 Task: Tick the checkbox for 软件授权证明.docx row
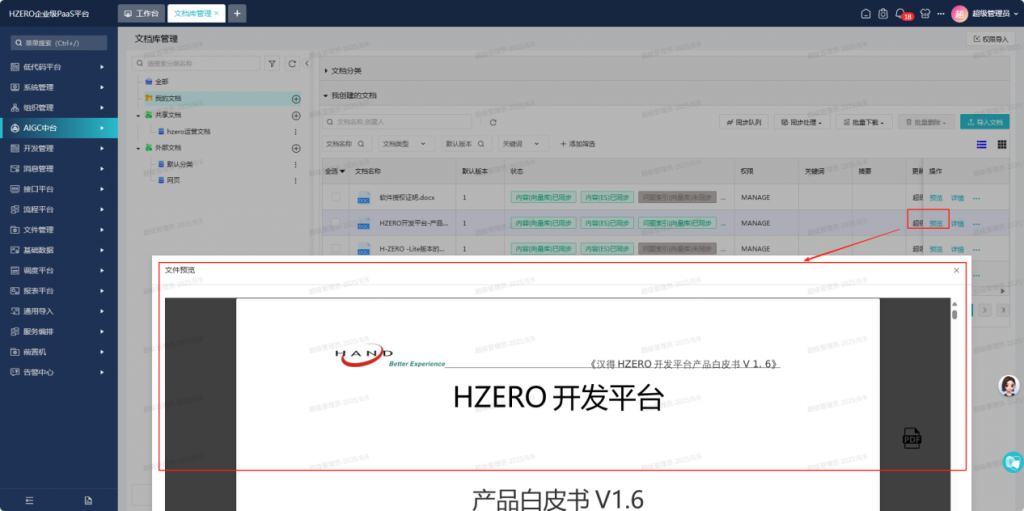pos(336,197)
